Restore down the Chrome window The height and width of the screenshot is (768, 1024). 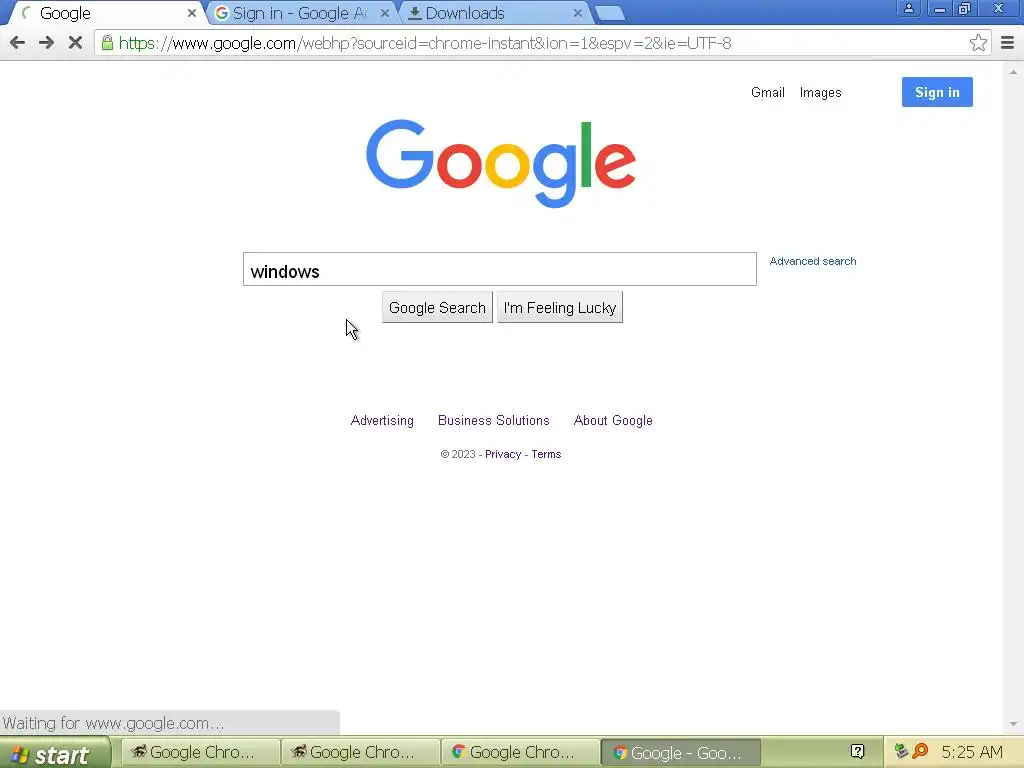(x=964, y=8)
